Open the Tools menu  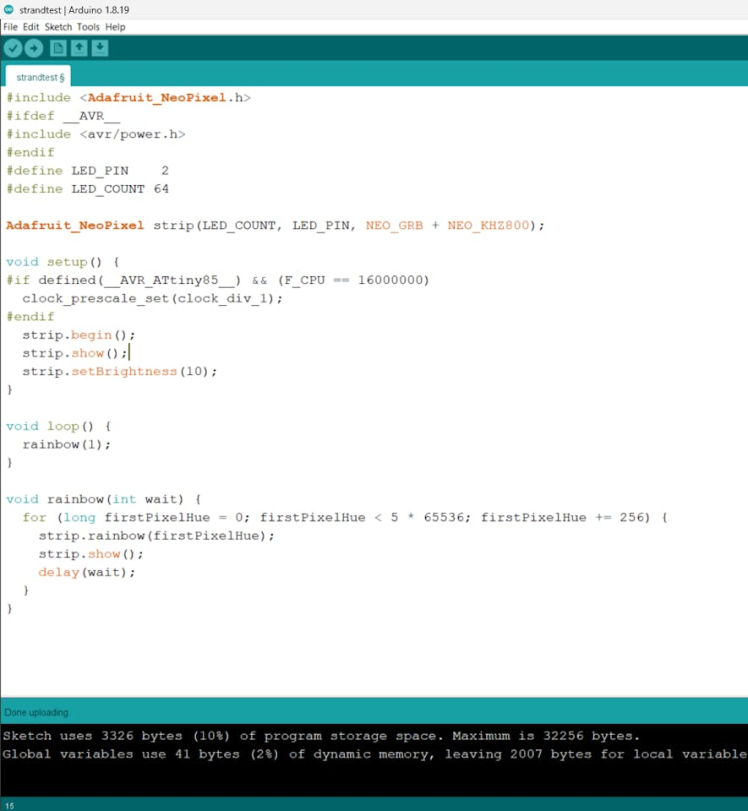click(x=88, y=27)
